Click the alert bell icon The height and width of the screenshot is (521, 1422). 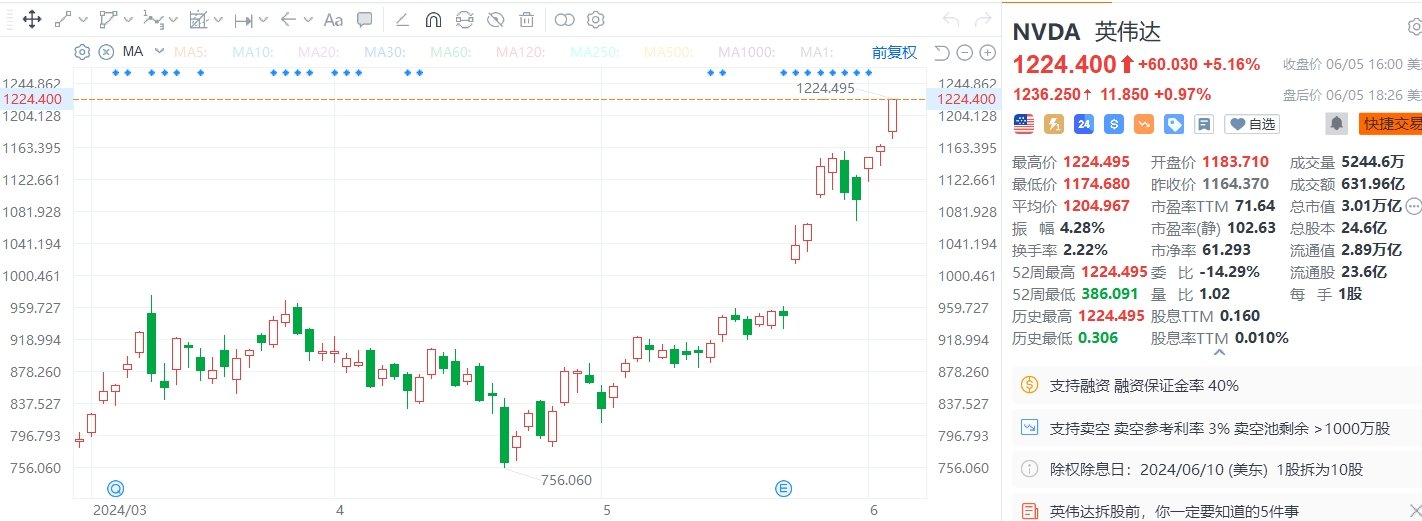click(1336, 123)
